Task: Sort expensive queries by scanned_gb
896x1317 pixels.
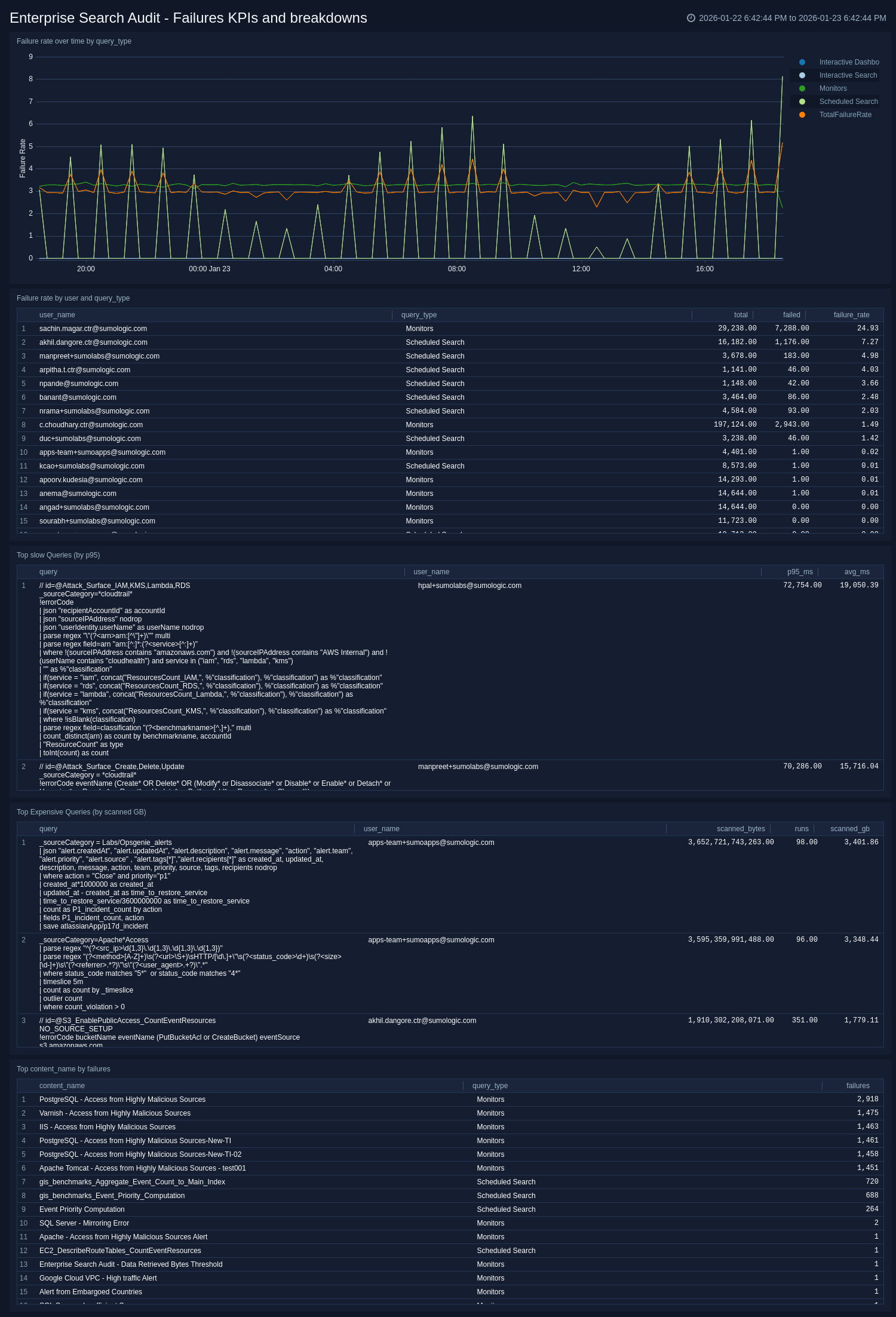Action: point(849,829)
